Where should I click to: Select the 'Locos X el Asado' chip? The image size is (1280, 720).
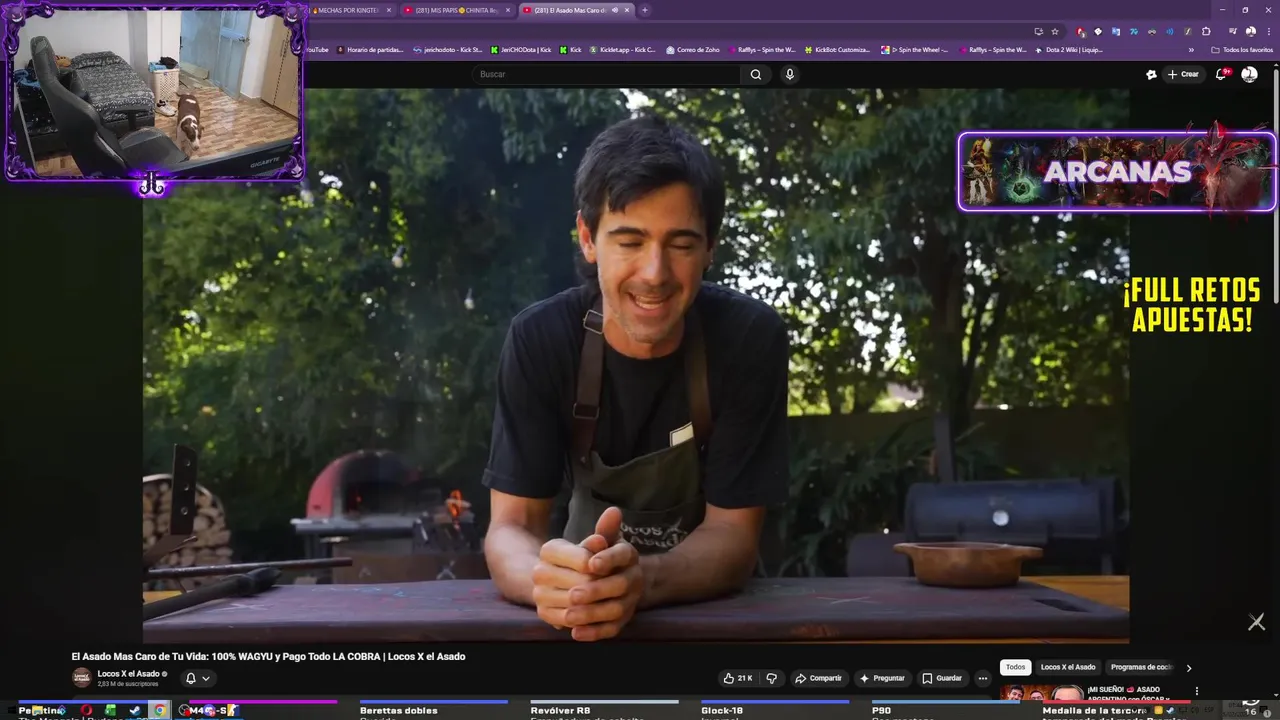click(1068, 667)
